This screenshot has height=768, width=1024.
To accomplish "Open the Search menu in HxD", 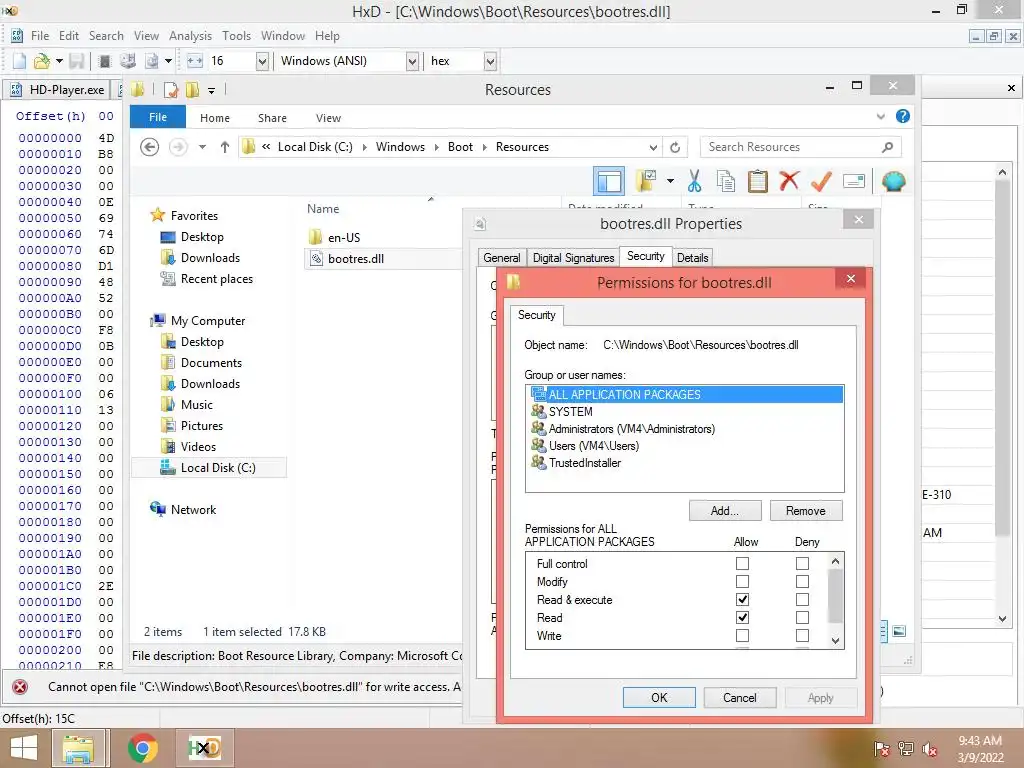I will point(106,36).
